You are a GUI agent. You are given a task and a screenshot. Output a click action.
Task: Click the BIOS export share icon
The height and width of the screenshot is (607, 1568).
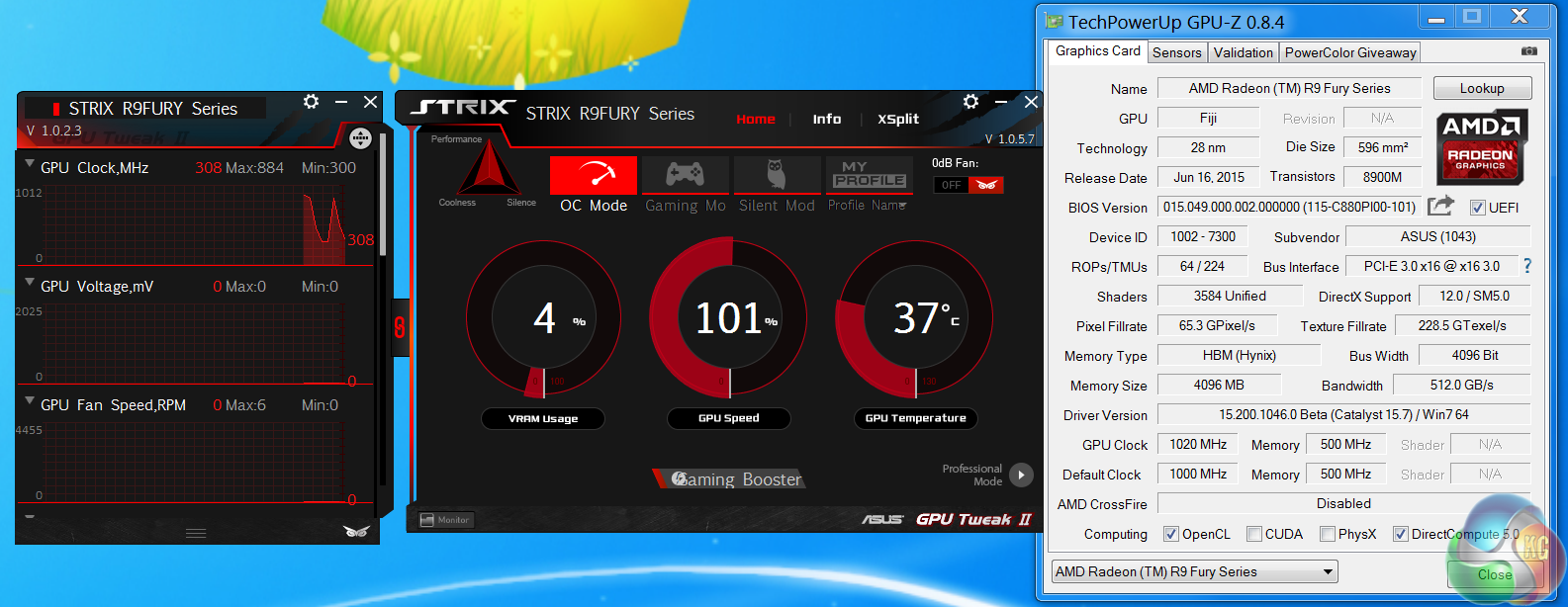click(x=1440, y=206)
